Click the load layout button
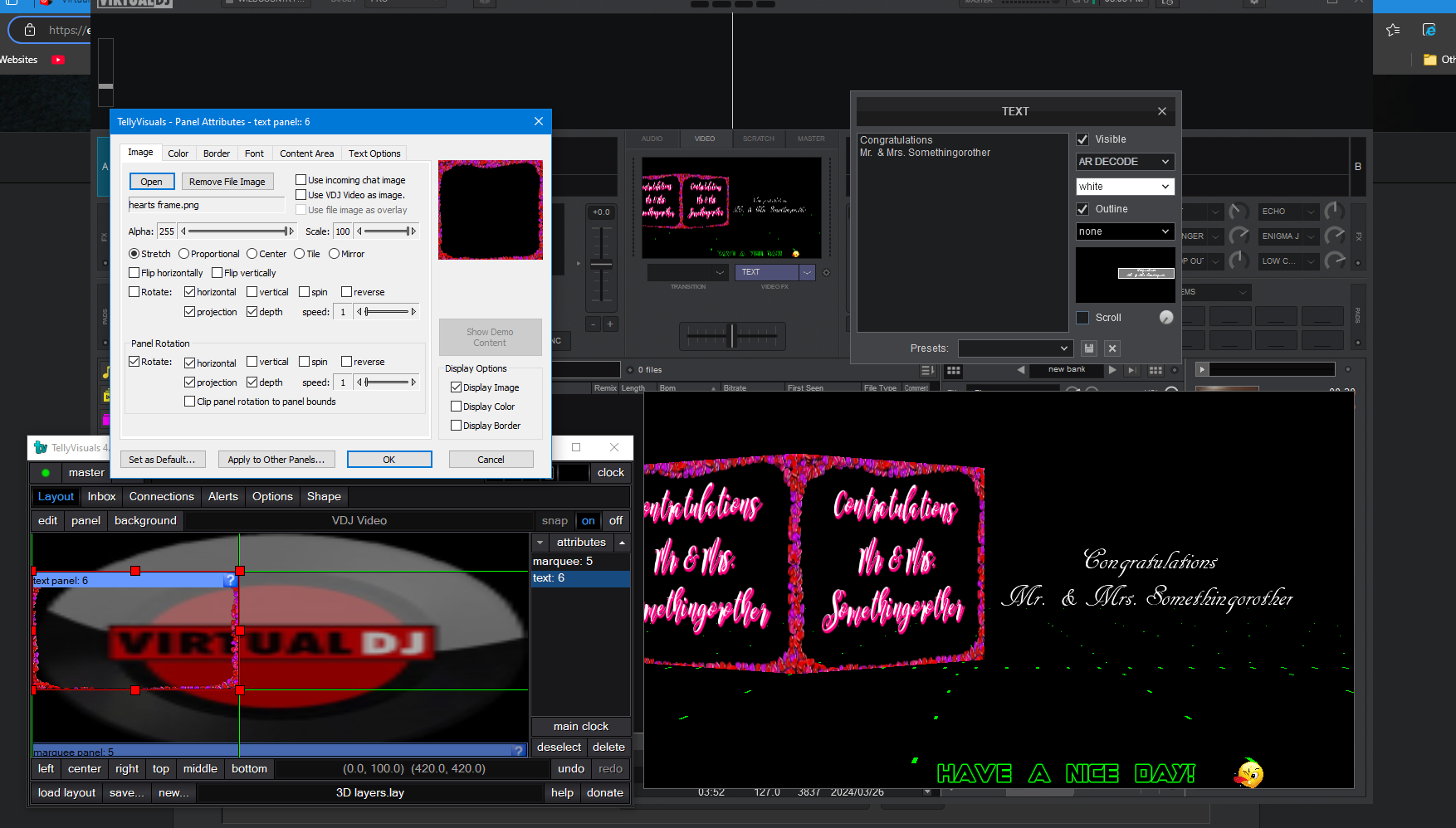Screen dimensions: 1456x828 pyautogui.click(x=66, y=793)
